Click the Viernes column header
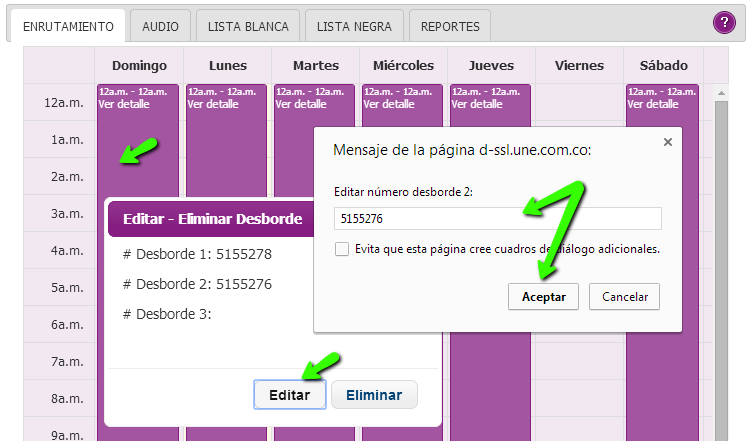 (x=579, y=66)
